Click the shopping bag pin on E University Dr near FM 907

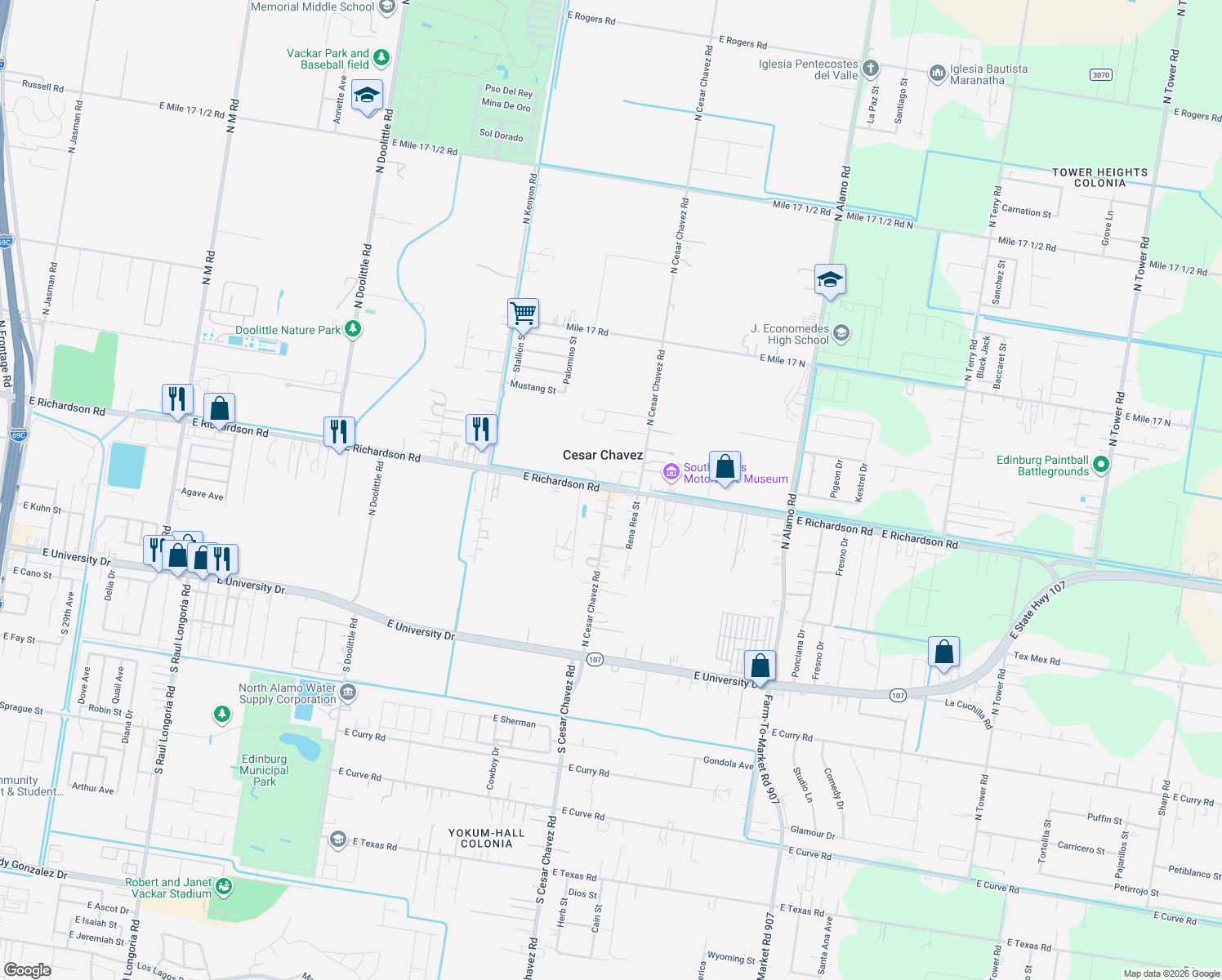click(760, 664)
